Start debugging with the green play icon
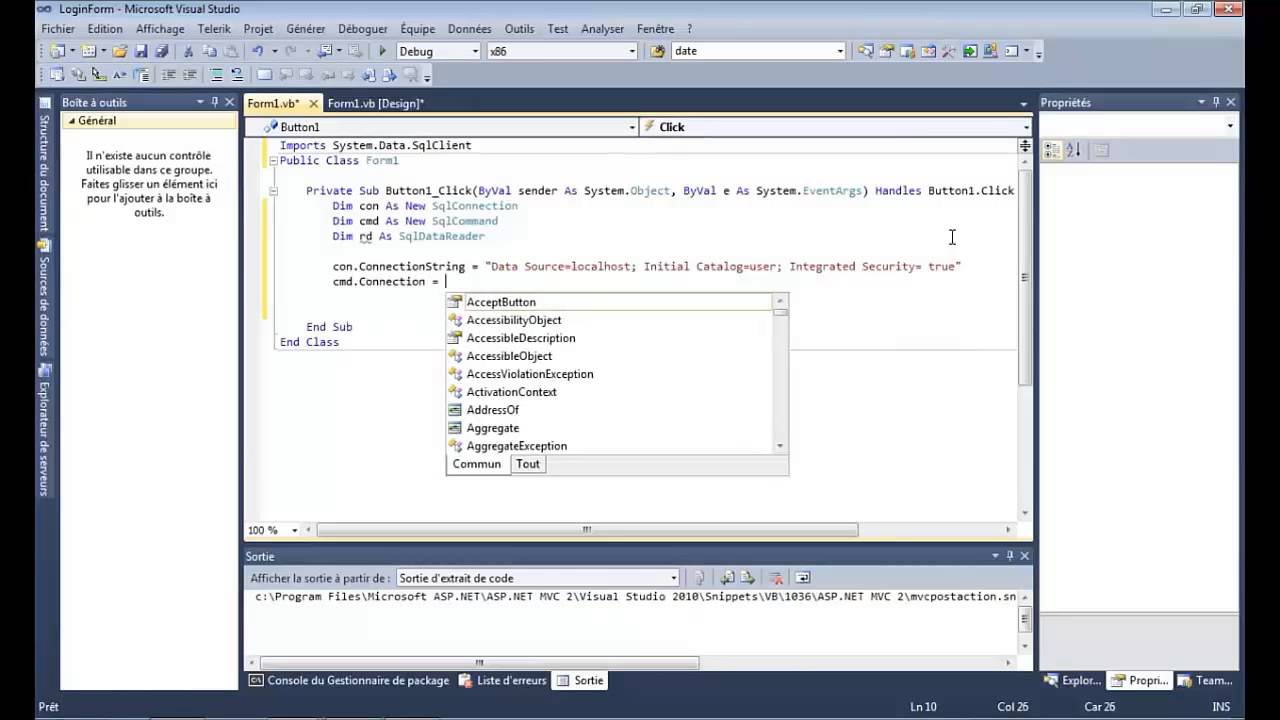 [x=383, y=51]
